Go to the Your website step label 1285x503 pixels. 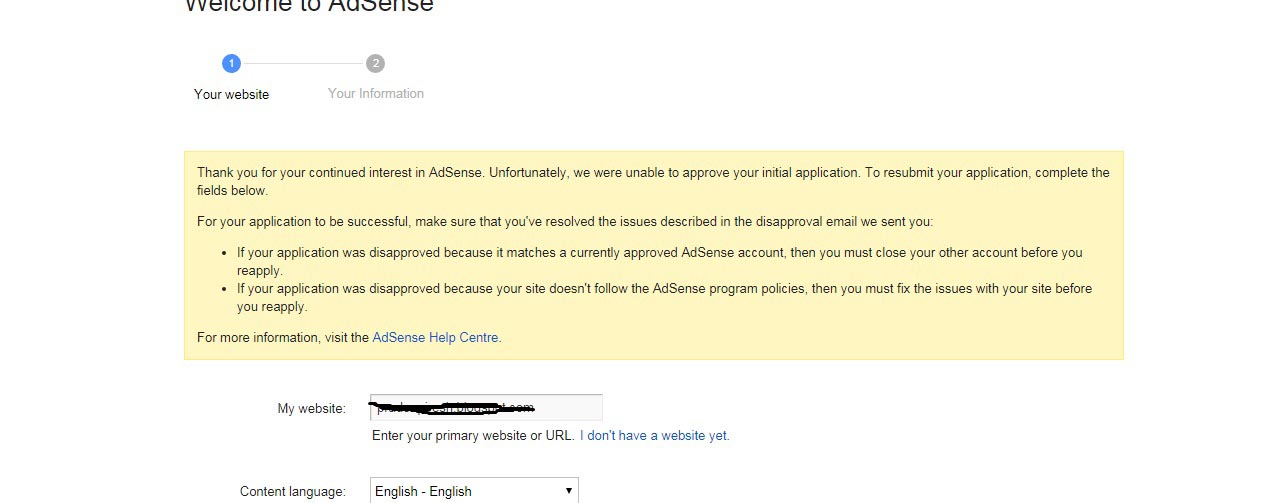[x=231, y=94]
